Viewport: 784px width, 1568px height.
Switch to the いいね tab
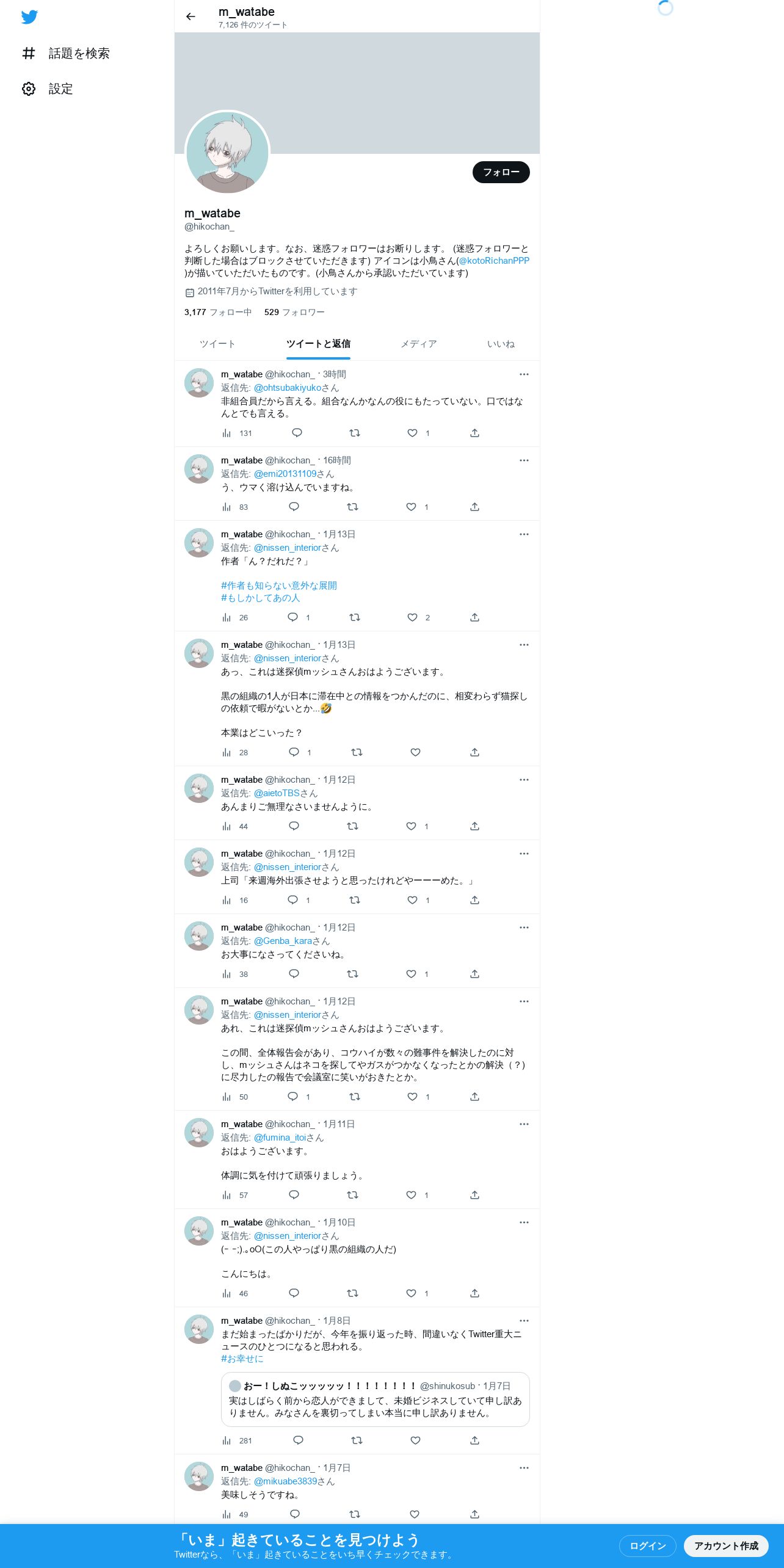click(501, 344)
